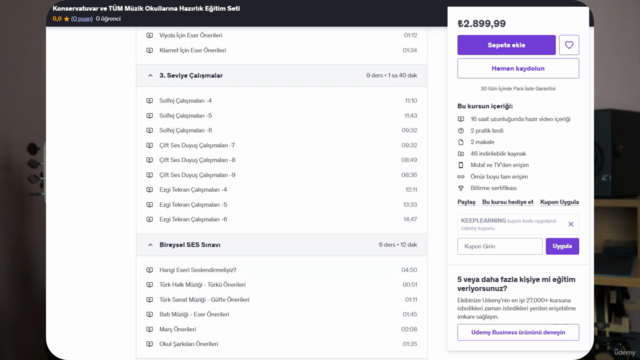Click Türk Sanat Müziği - Güfte Önerileri title
The width and height of the screenshot is (640, 360).
click(x=204, y=300)
